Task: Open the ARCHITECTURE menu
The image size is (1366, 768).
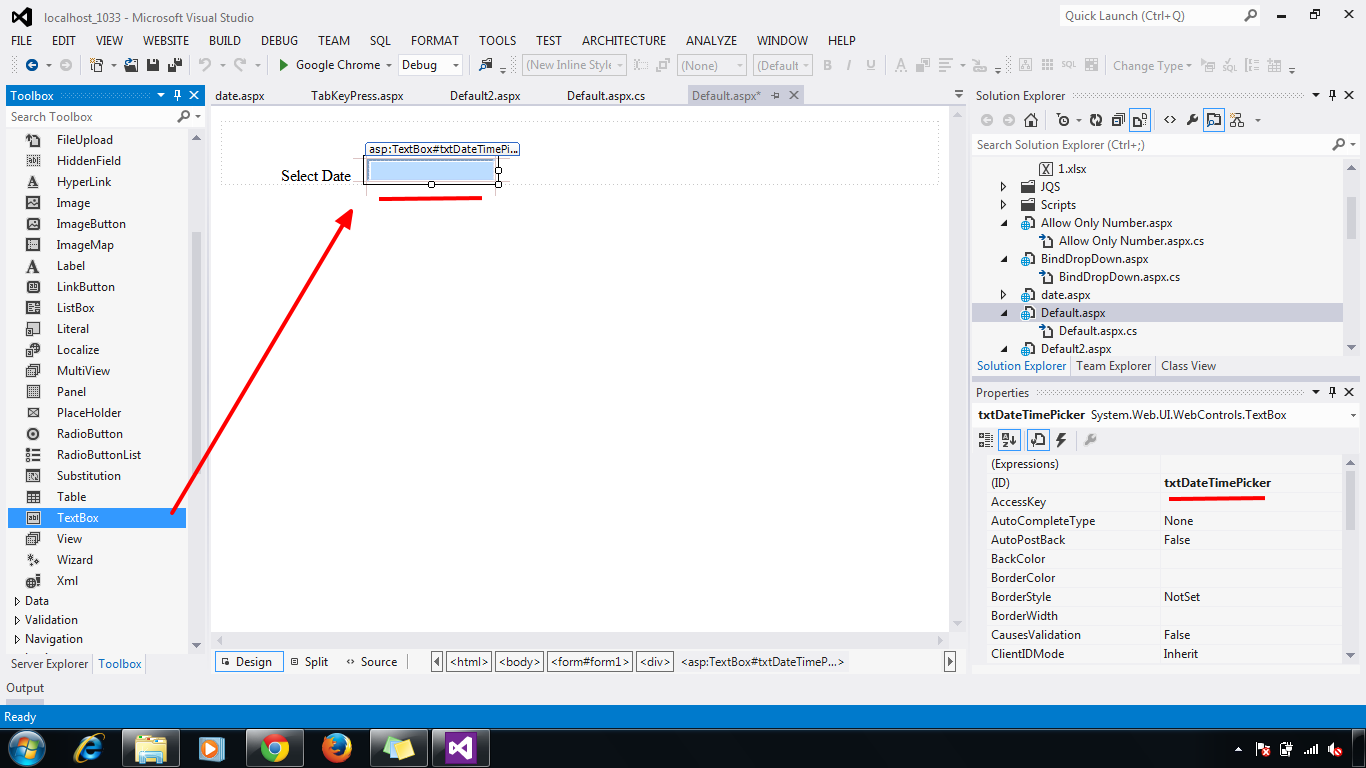Action: 624,41
